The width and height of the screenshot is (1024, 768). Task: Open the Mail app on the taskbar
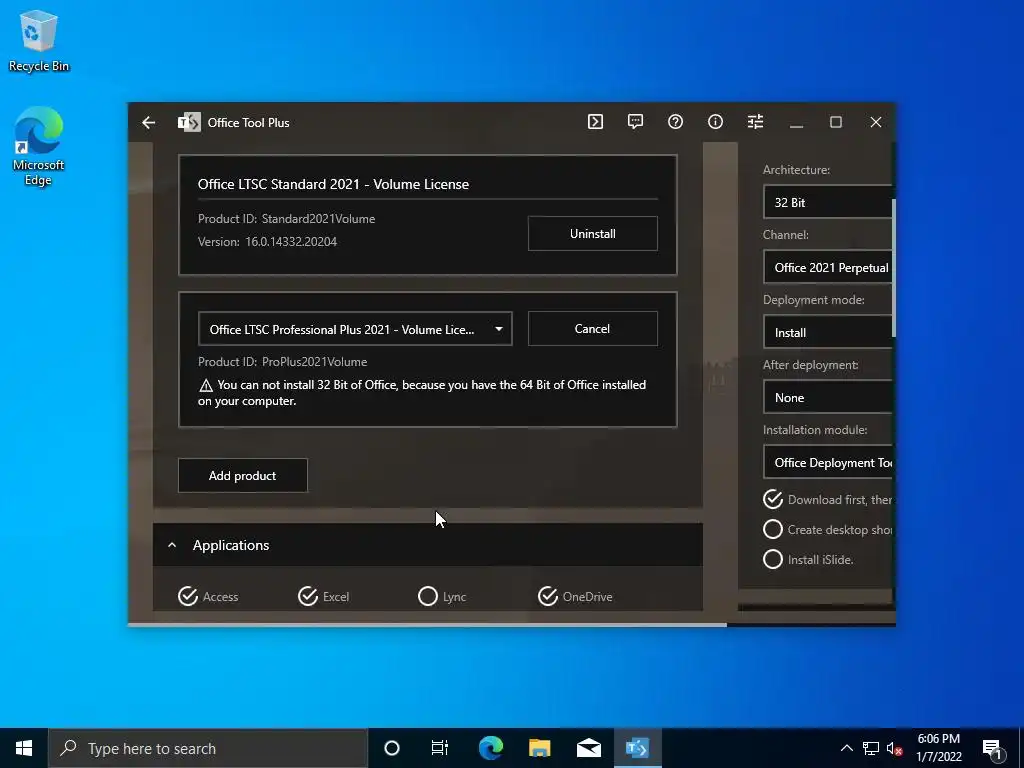[588, 748]
